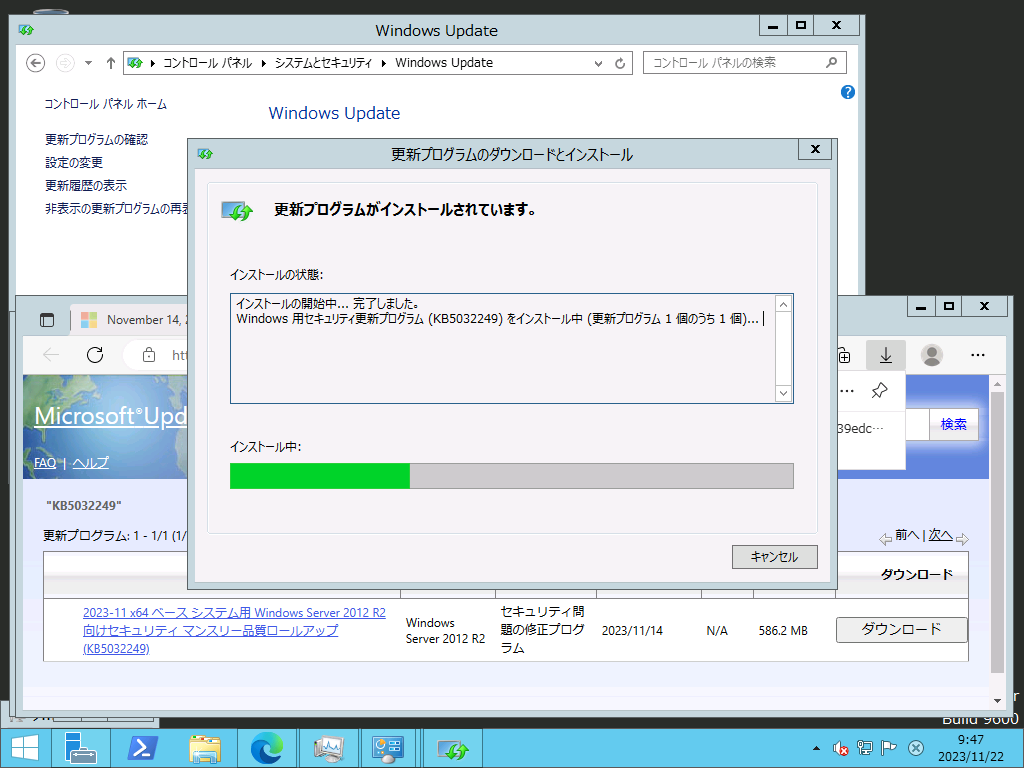Expand the address bar dropdown arrow
1024x768 pixels.
click(x=597, y=62)
